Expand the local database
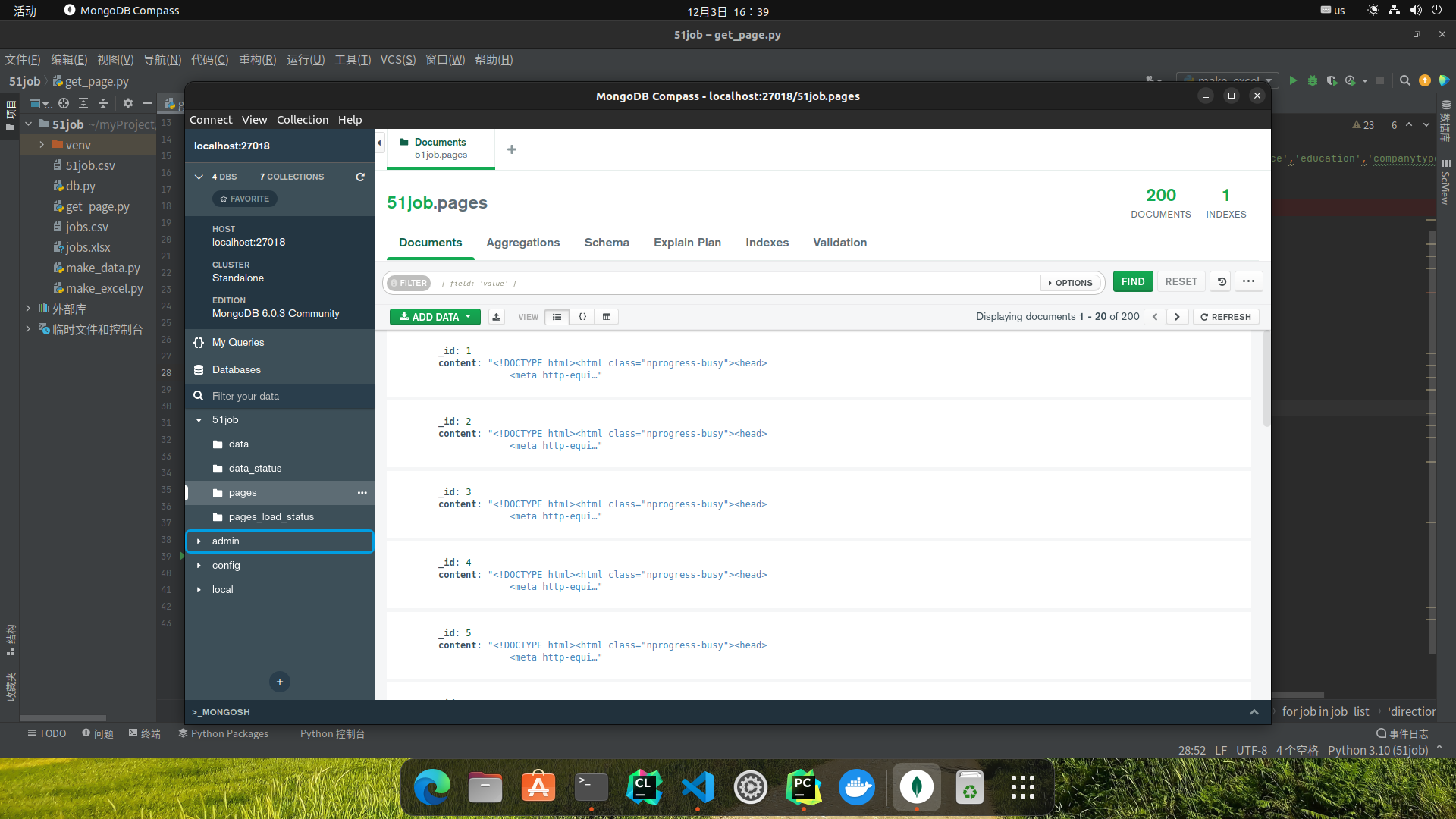Screen dimensions: 1456x819 pos(199,590)
